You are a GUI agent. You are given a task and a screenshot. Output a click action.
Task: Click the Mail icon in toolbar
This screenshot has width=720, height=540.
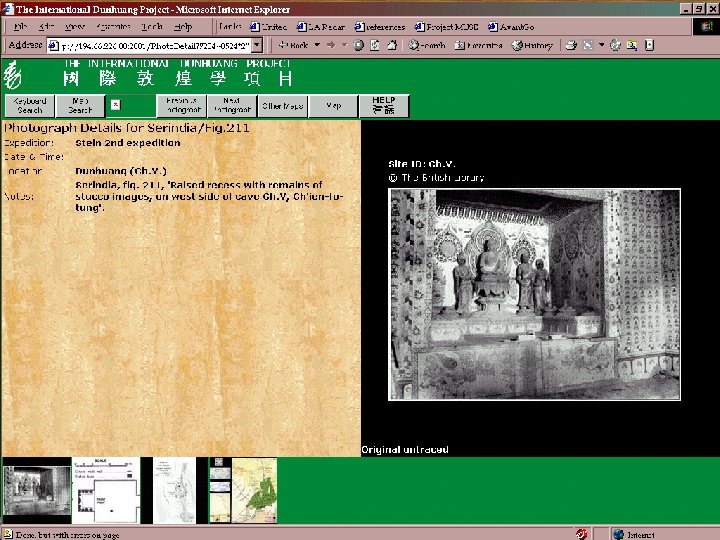point(588,45)
